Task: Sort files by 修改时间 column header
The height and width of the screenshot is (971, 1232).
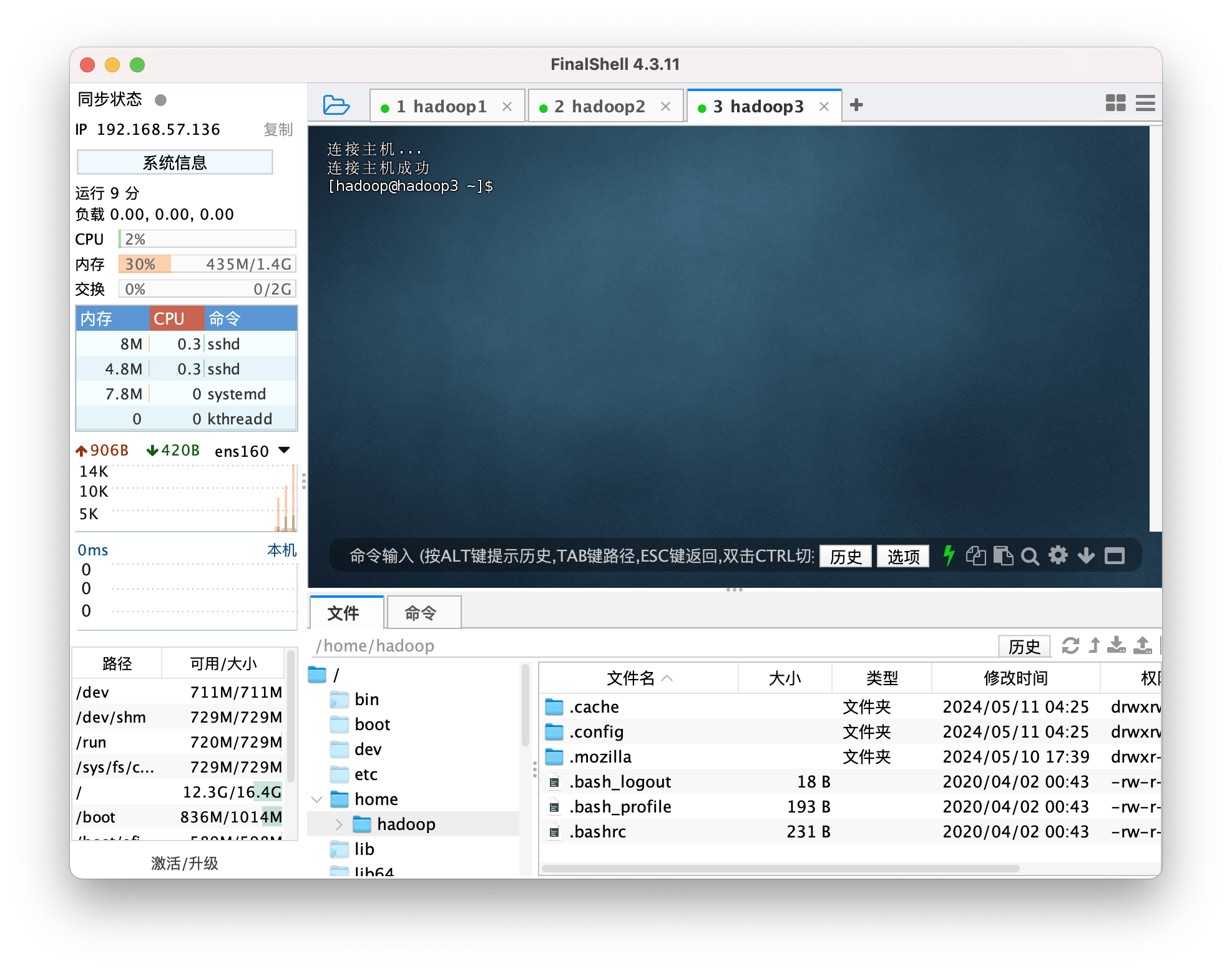Action: [x=1015, y=678]
